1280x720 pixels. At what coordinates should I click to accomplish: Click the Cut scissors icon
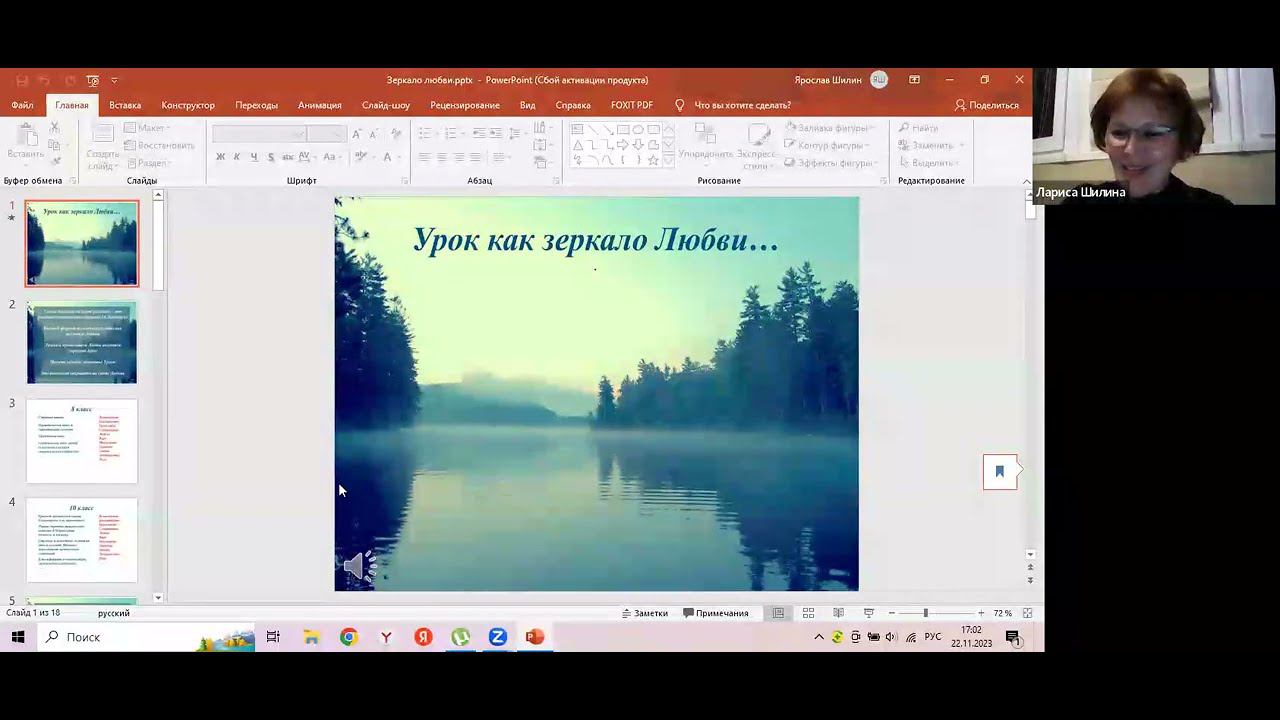click(x=55, y=128)
